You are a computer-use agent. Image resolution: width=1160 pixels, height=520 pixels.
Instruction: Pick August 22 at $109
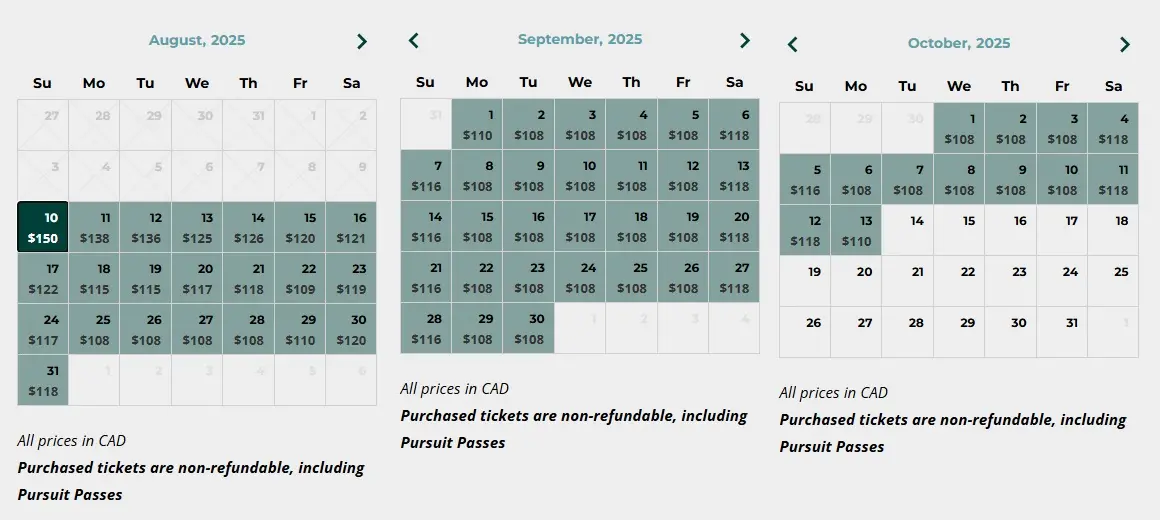300,278
